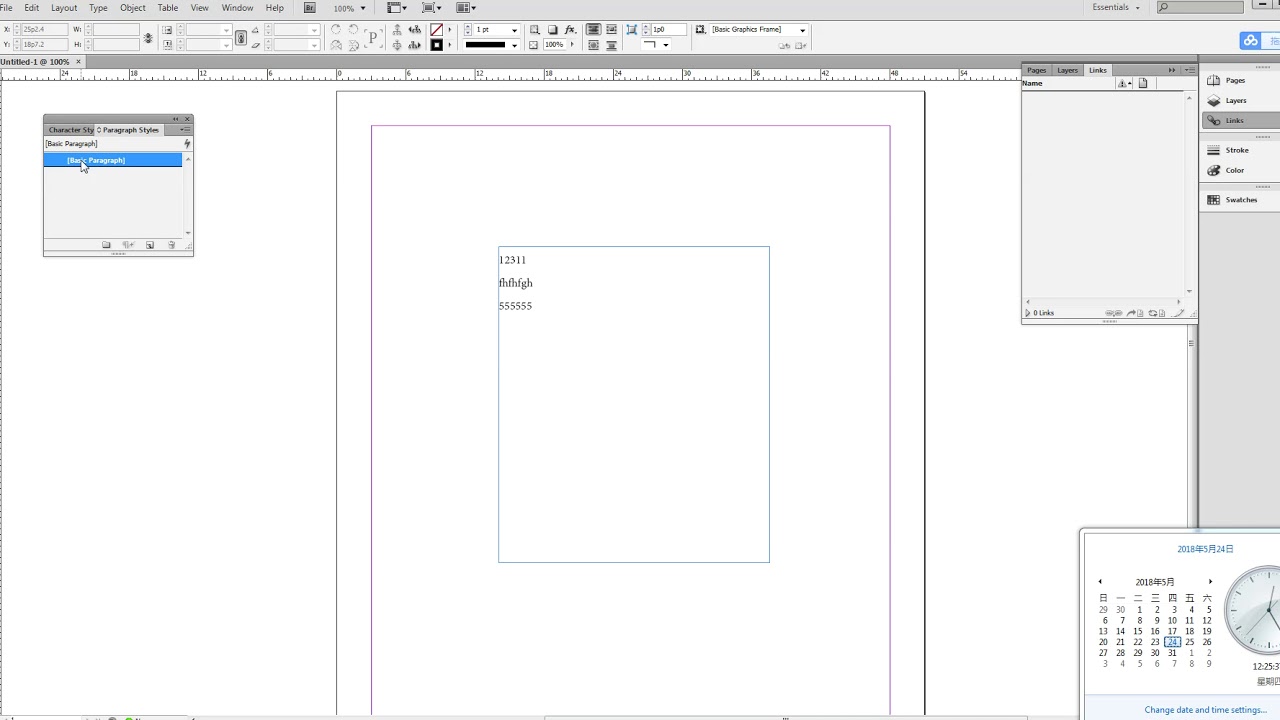Open Adobe Bridge via the Br icon
This screenshot has width=1280, height=720.
tap(309, 8)
